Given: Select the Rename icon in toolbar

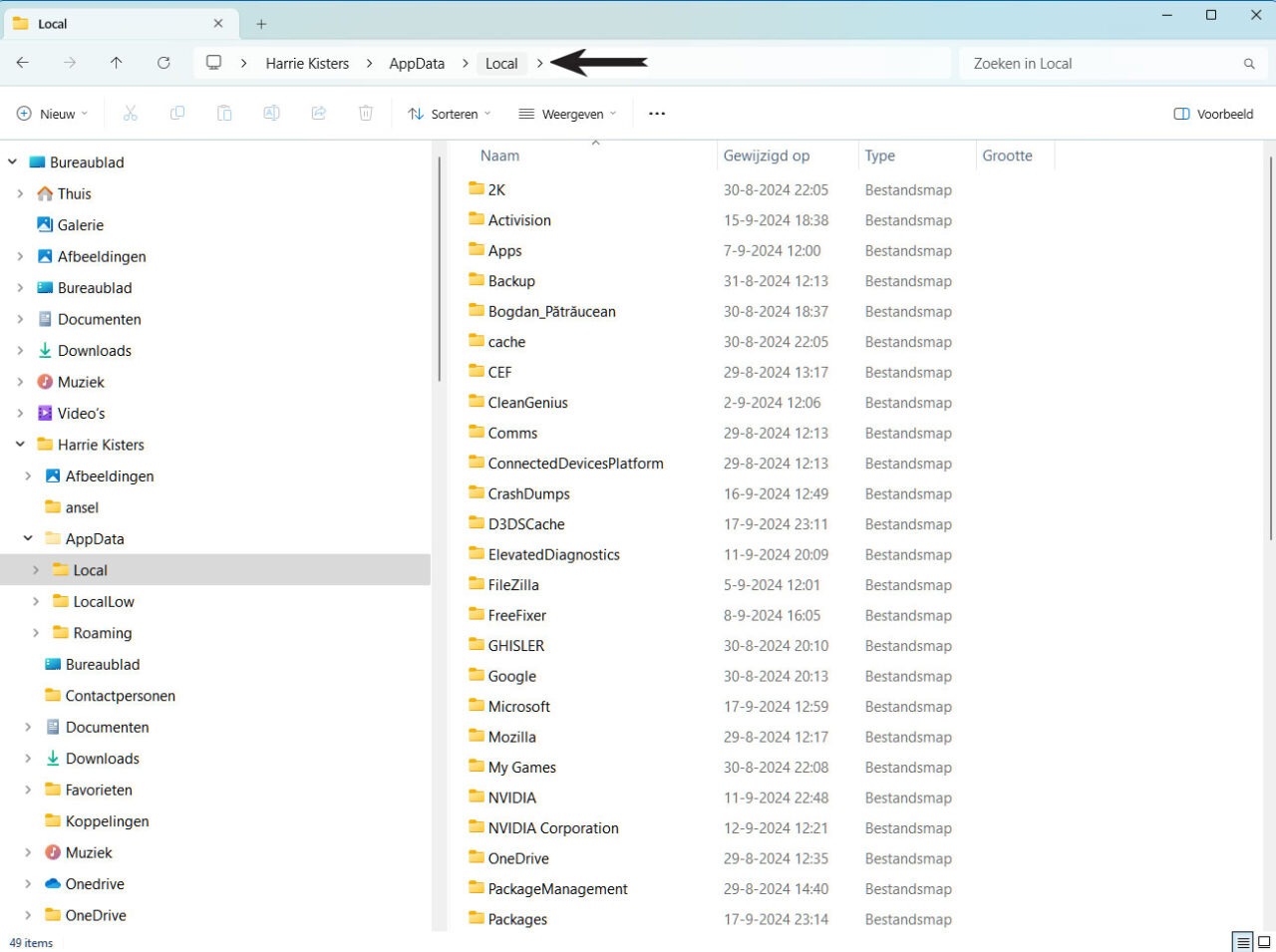Looking at the screenshot, I should [271, 113].
